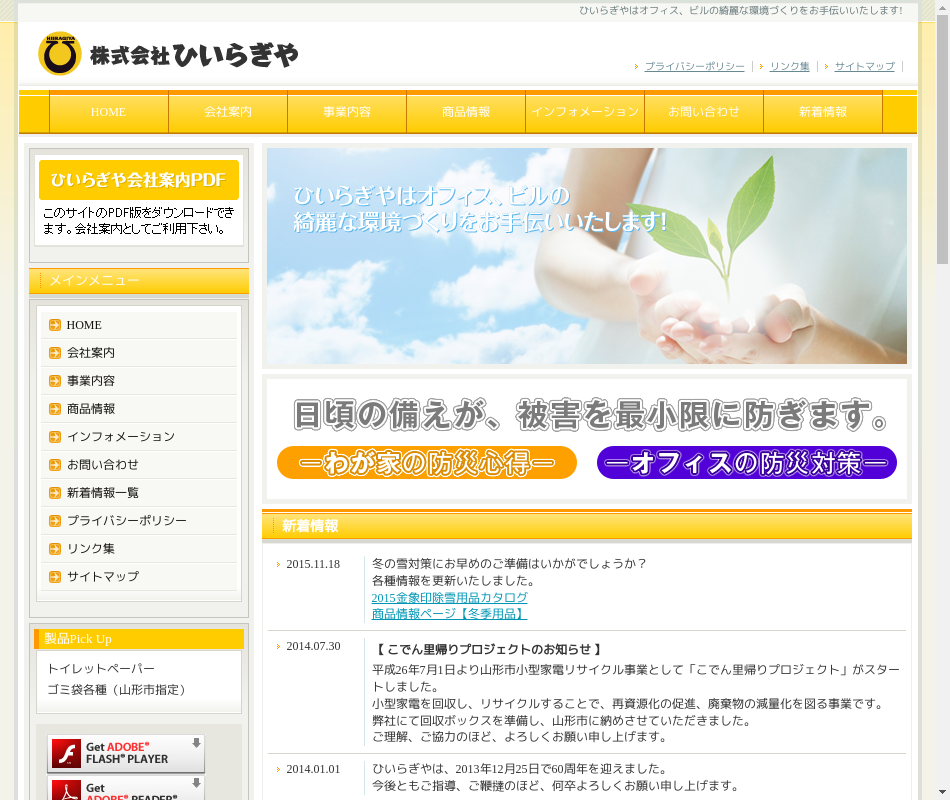Follow the 2015金象印除雪用品カタログ link
Viewport: 950px width, 800px height.
(449, 598)
